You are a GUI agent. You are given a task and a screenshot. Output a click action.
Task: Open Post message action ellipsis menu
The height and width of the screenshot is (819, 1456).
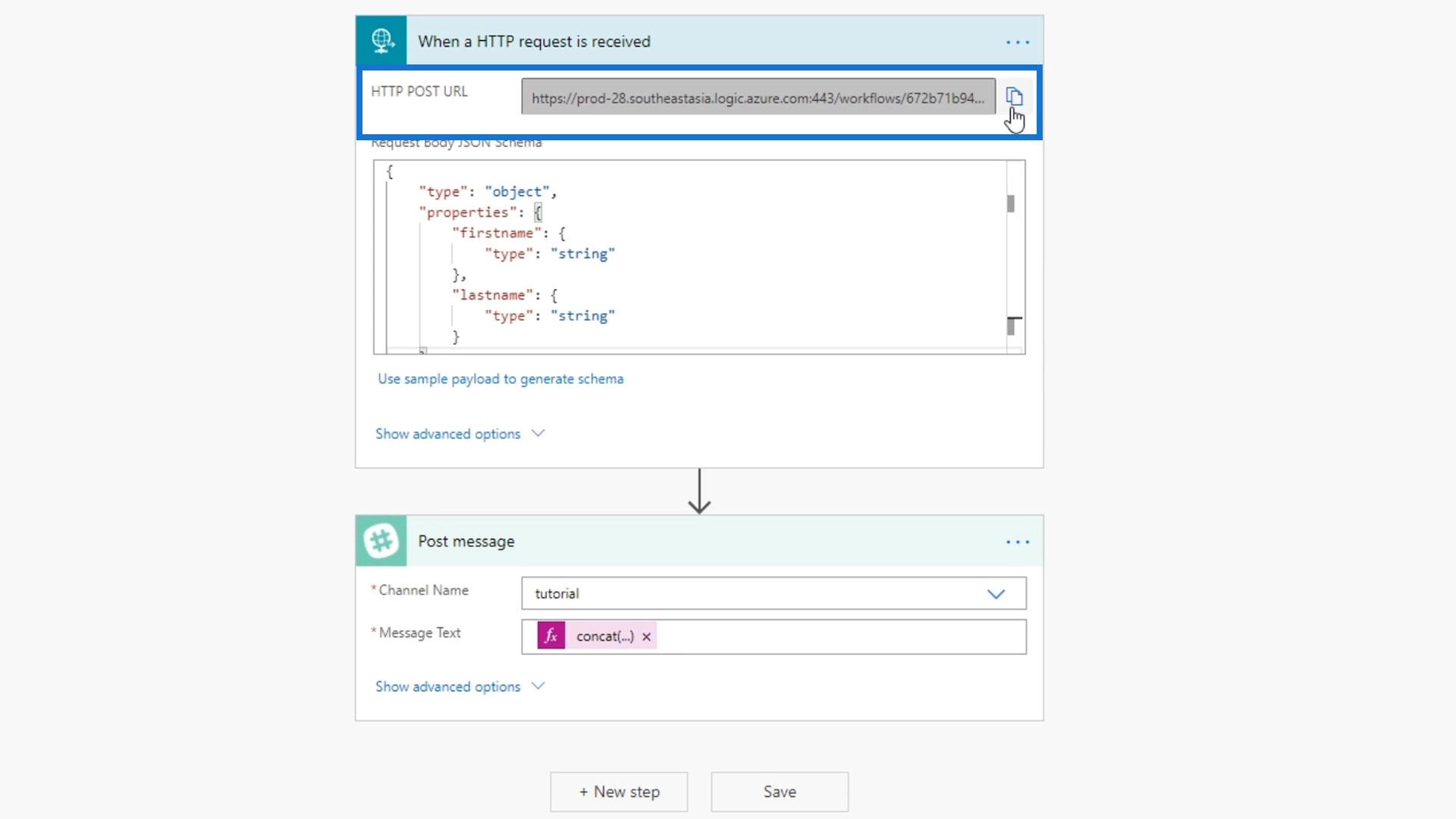[x=1017, y=541]
